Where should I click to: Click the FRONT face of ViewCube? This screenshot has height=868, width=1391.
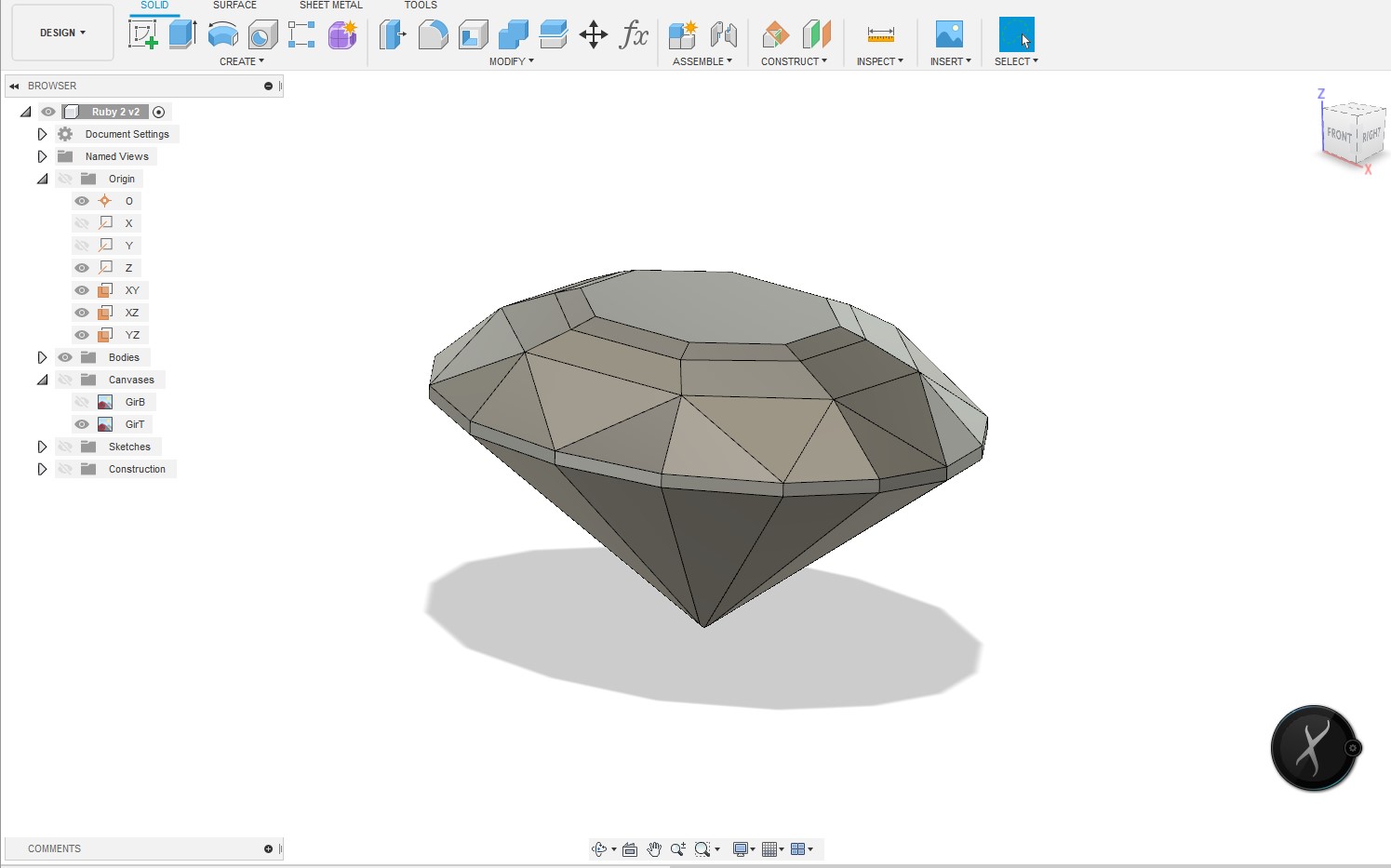pyautogui.click(x=1339, y=135)
